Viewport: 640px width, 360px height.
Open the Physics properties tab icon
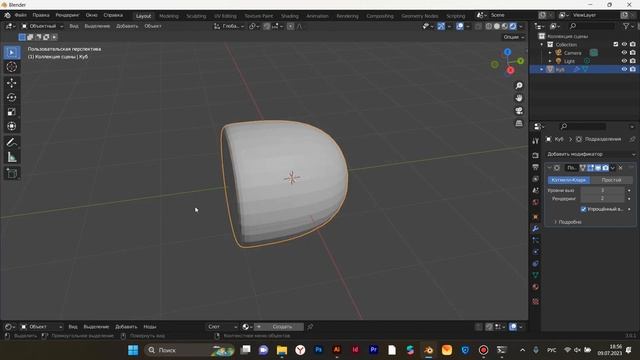coord(535,252)
